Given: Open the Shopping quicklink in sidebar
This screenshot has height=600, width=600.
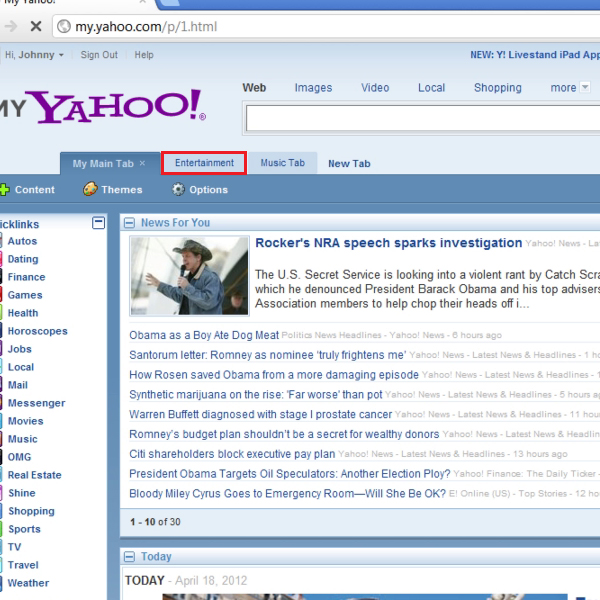Looking at the screenshot, I should [31, 511].
